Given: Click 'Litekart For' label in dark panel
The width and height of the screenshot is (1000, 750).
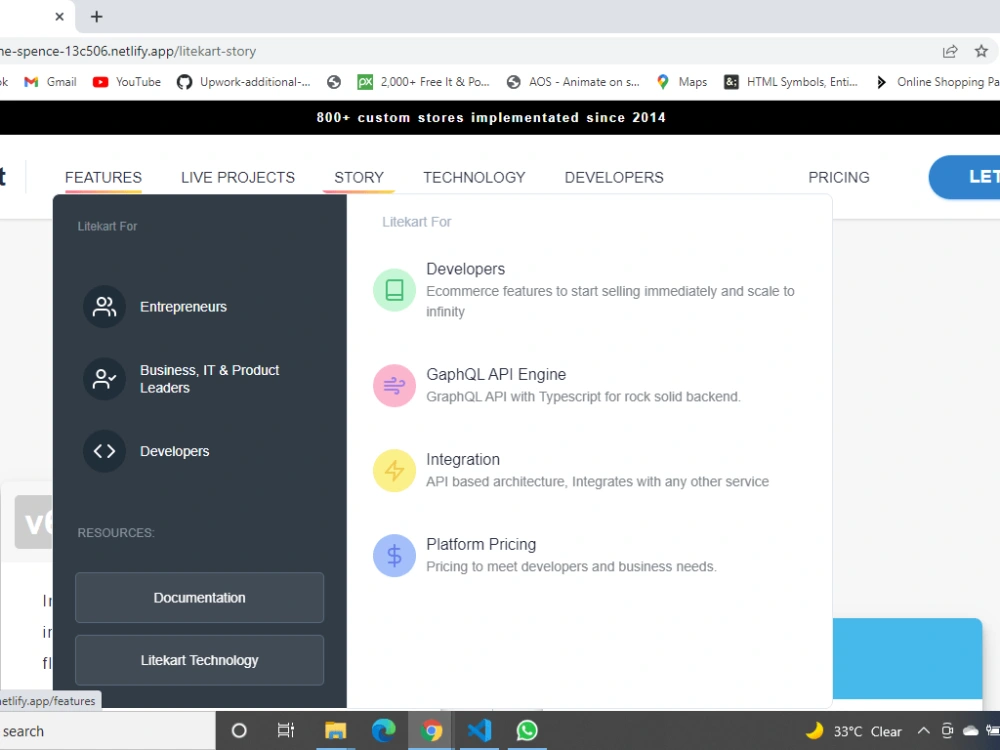Looking at the screenshot, I should (x=107, y=226).
